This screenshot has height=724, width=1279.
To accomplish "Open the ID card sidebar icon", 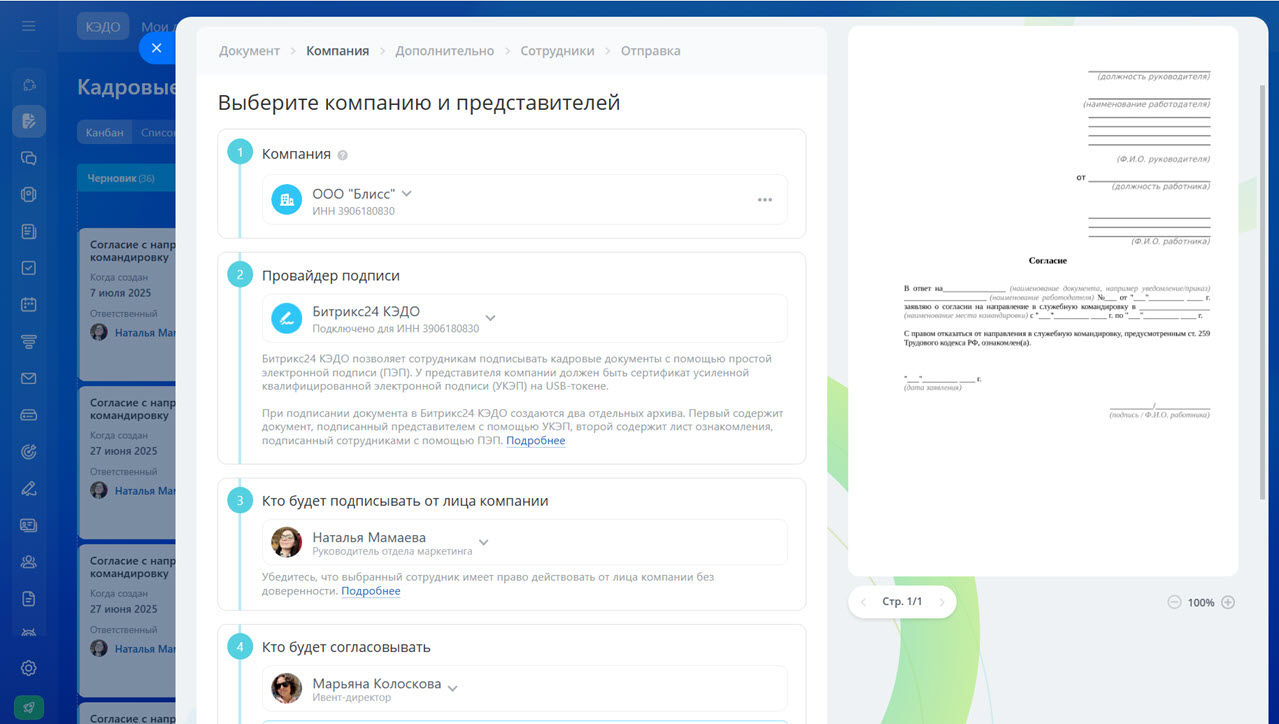I will point(29,525).
